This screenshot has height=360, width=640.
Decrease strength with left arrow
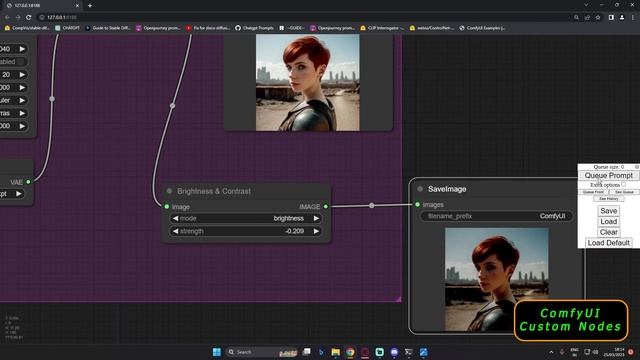point(176,231)
